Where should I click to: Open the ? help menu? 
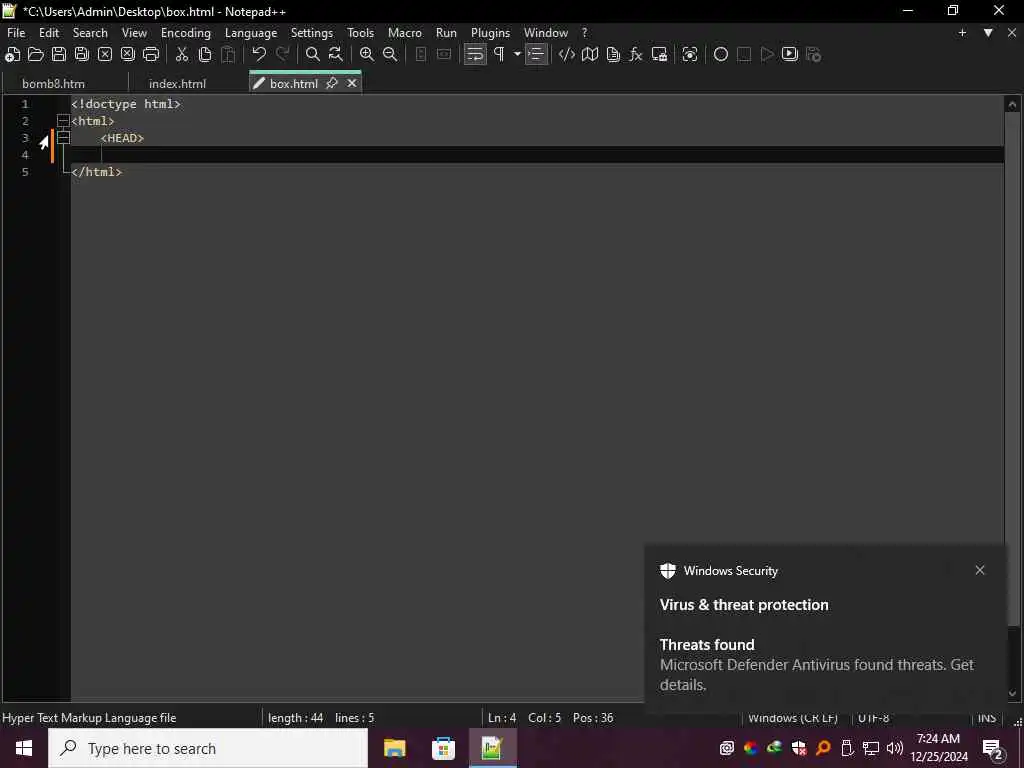coord(584,33)
